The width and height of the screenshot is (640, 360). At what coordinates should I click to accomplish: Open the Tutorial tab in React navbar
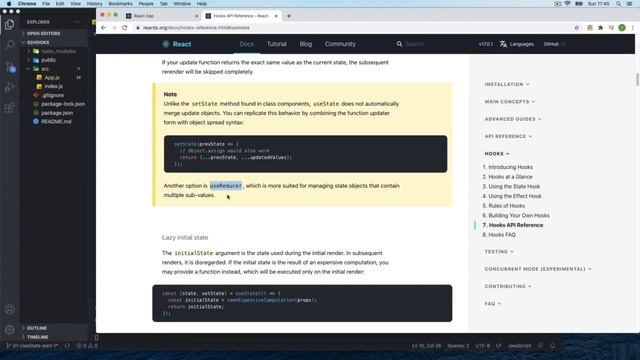[x=277, y=44]
